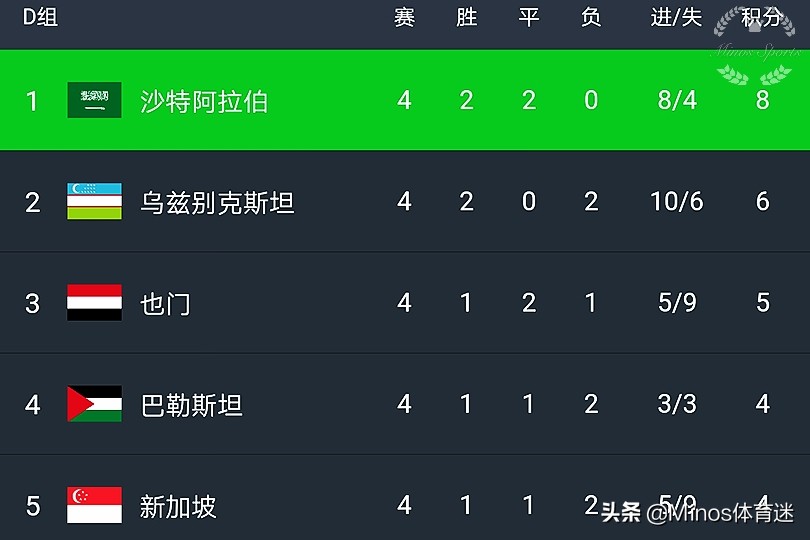Click the D组 group header
Viewport: 810px width, 540px height.
(x=40, y=17)
